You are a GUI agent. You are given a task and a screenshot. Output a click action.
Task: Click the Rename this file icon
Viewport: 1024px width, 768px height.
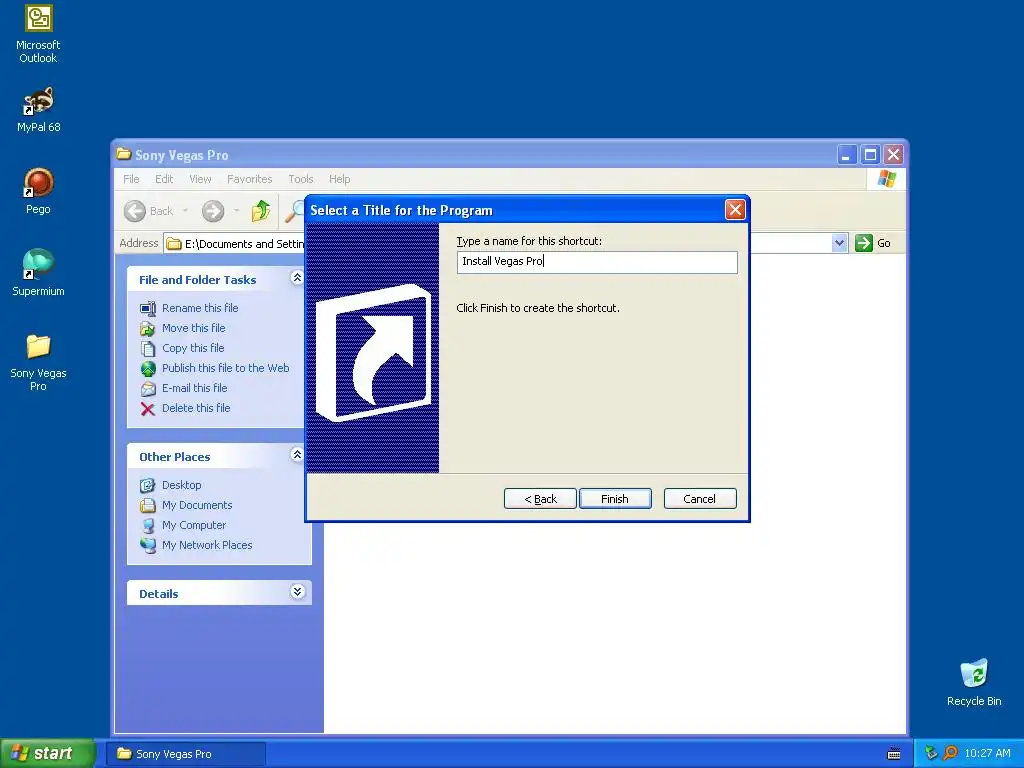tap(148, 308)
